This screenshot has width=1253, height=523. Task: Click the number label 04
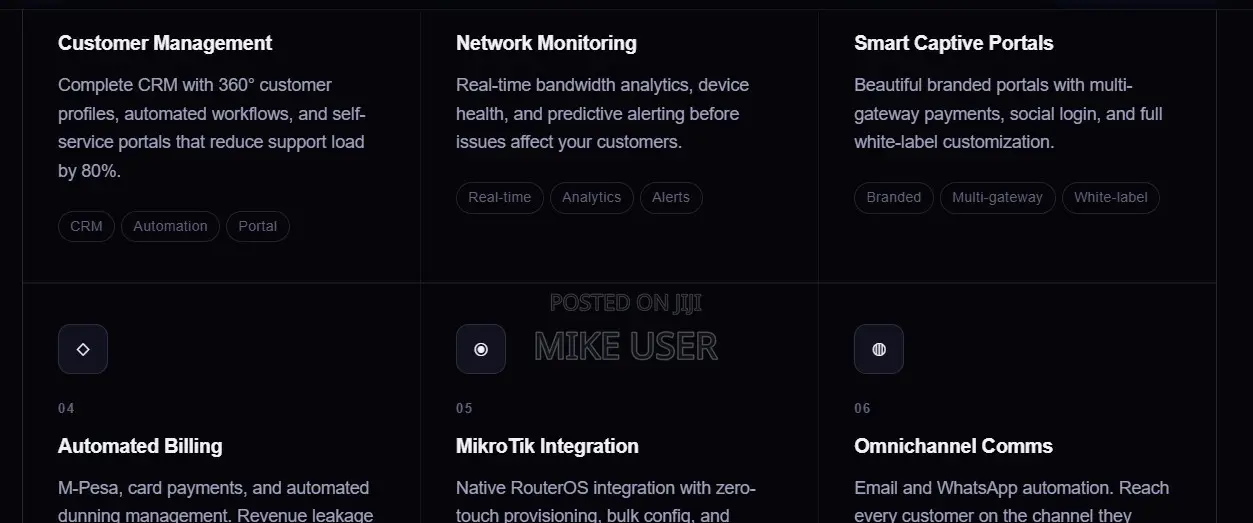click(x=66, y=408)
